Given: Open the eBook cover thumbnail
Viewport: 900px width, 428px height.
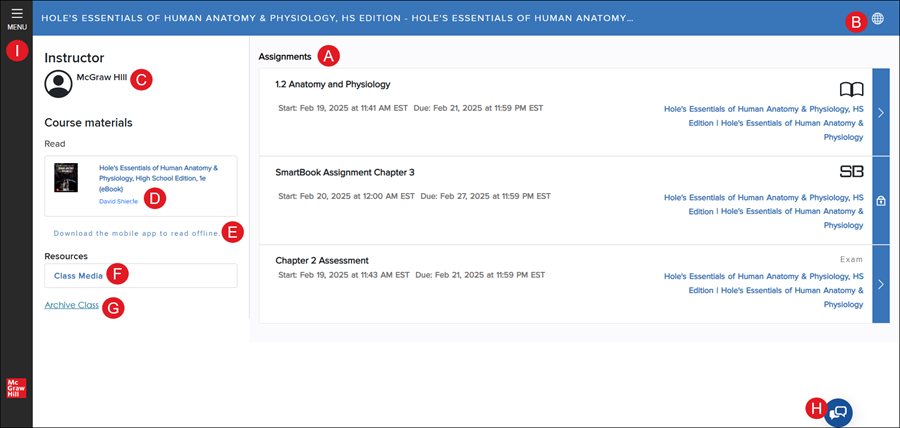Looking at the screenshot, I should [67, 178].
